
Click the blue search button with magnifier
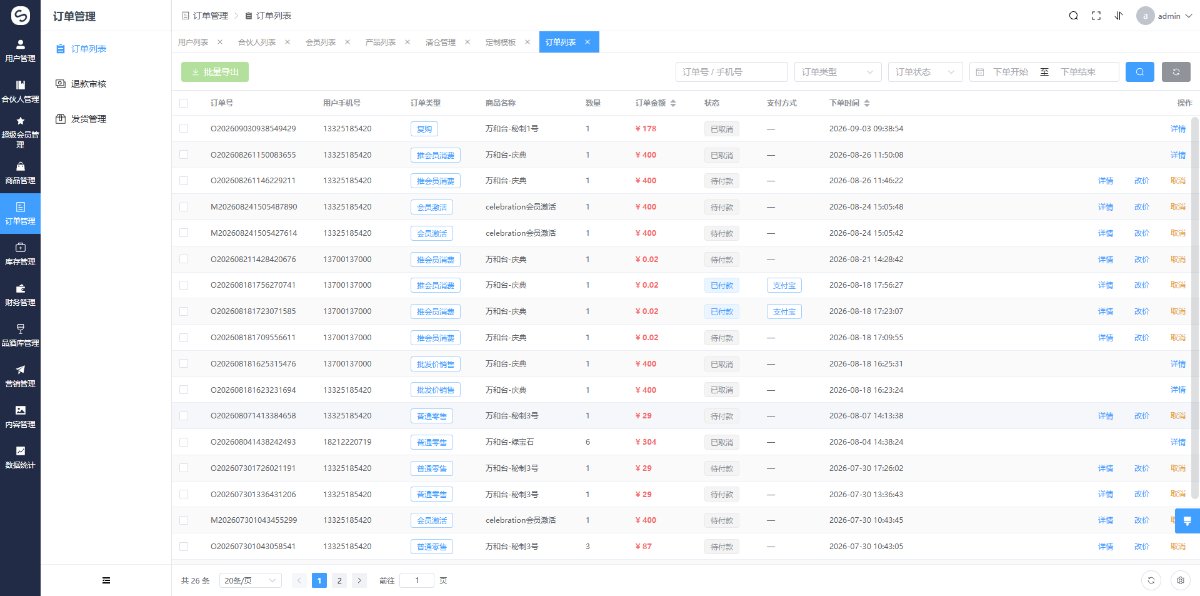(x=1139, y=72)
